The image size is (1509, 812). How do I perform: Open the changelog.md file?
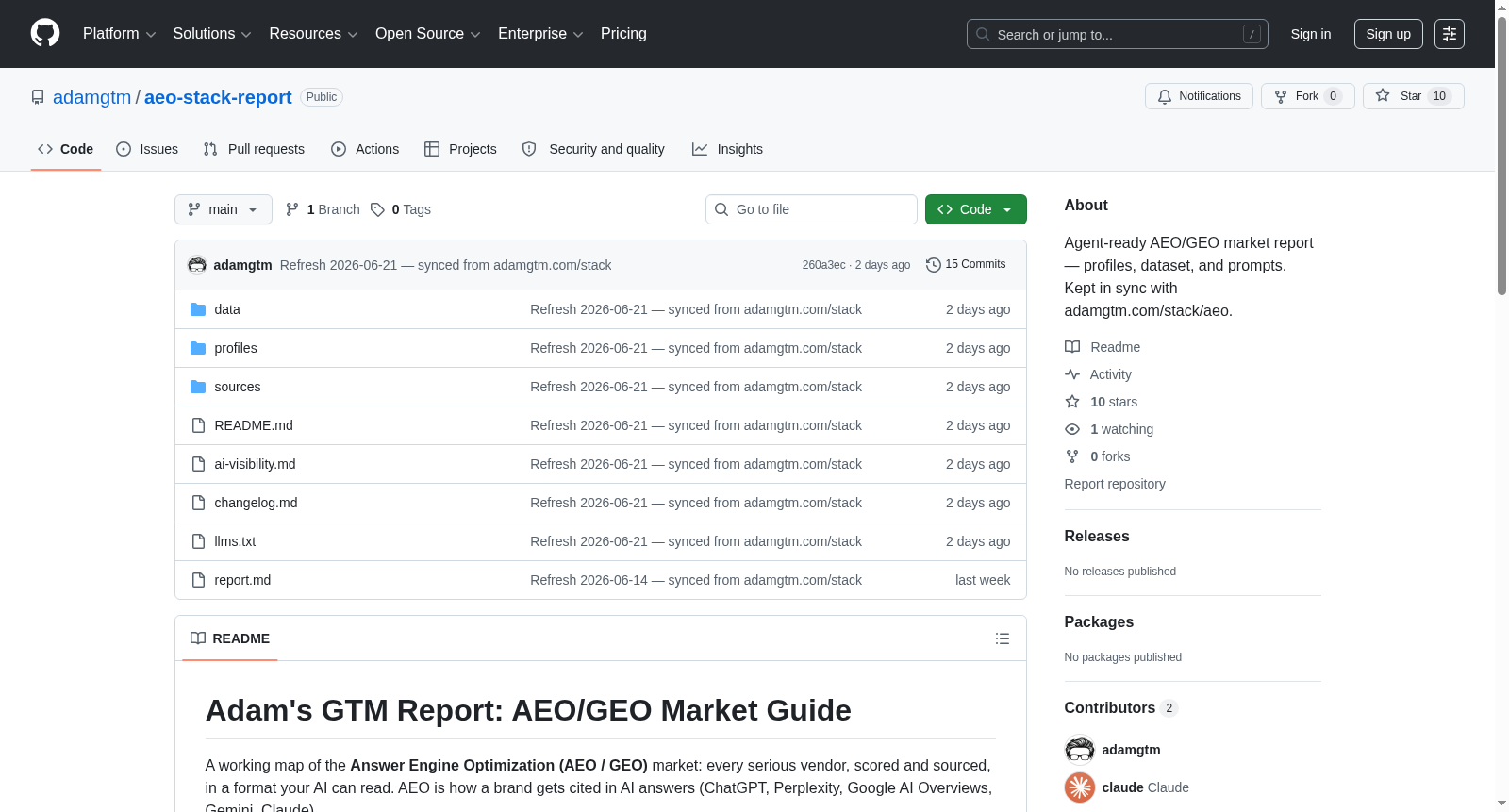pos(256,503)
